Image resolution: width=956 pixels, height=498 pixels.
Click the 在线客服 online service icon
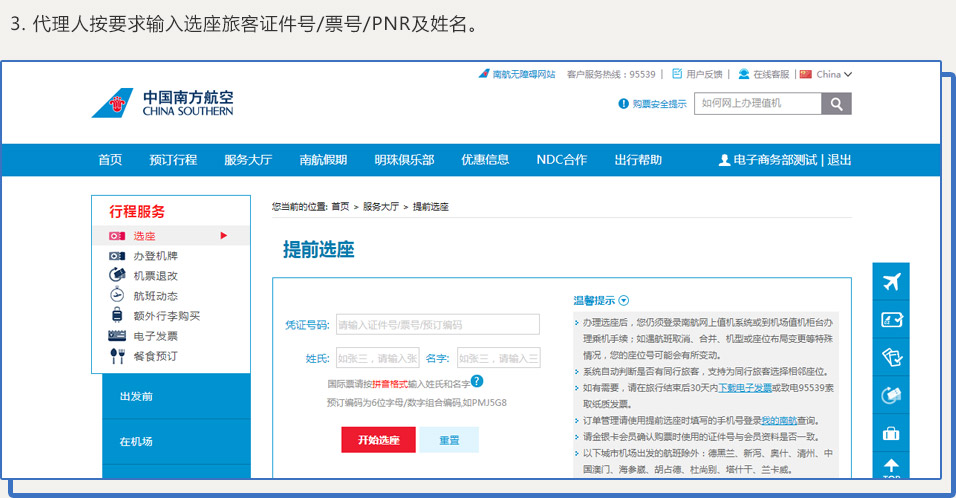click(x=743, y=74)
